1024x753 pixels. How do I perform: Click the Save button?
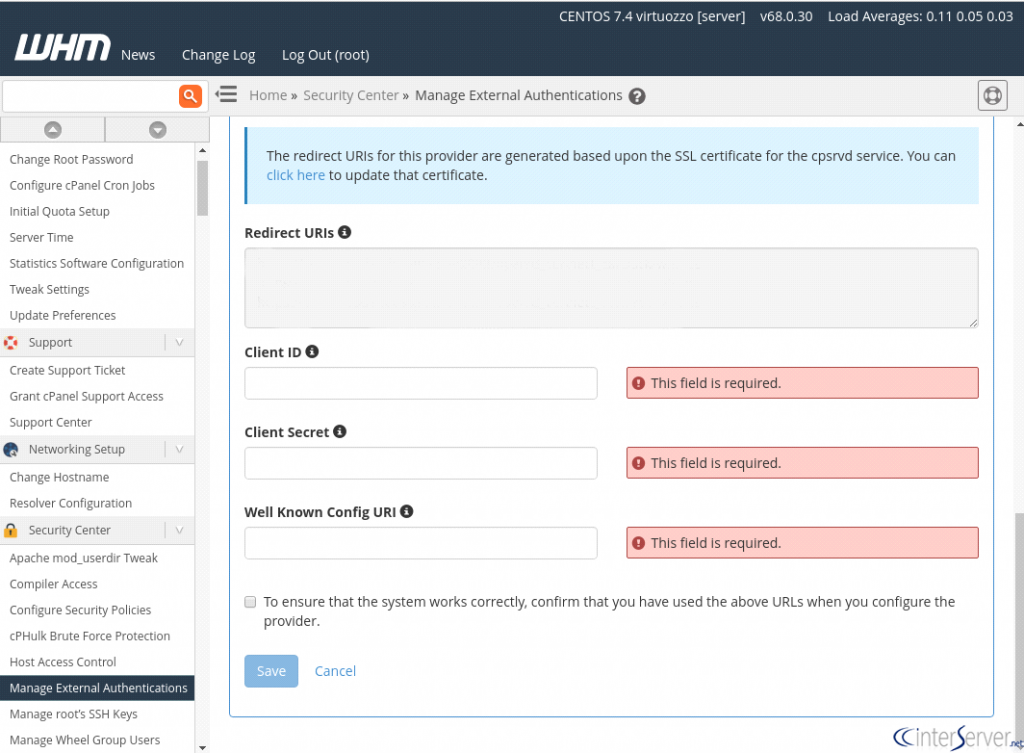[271, 671]
